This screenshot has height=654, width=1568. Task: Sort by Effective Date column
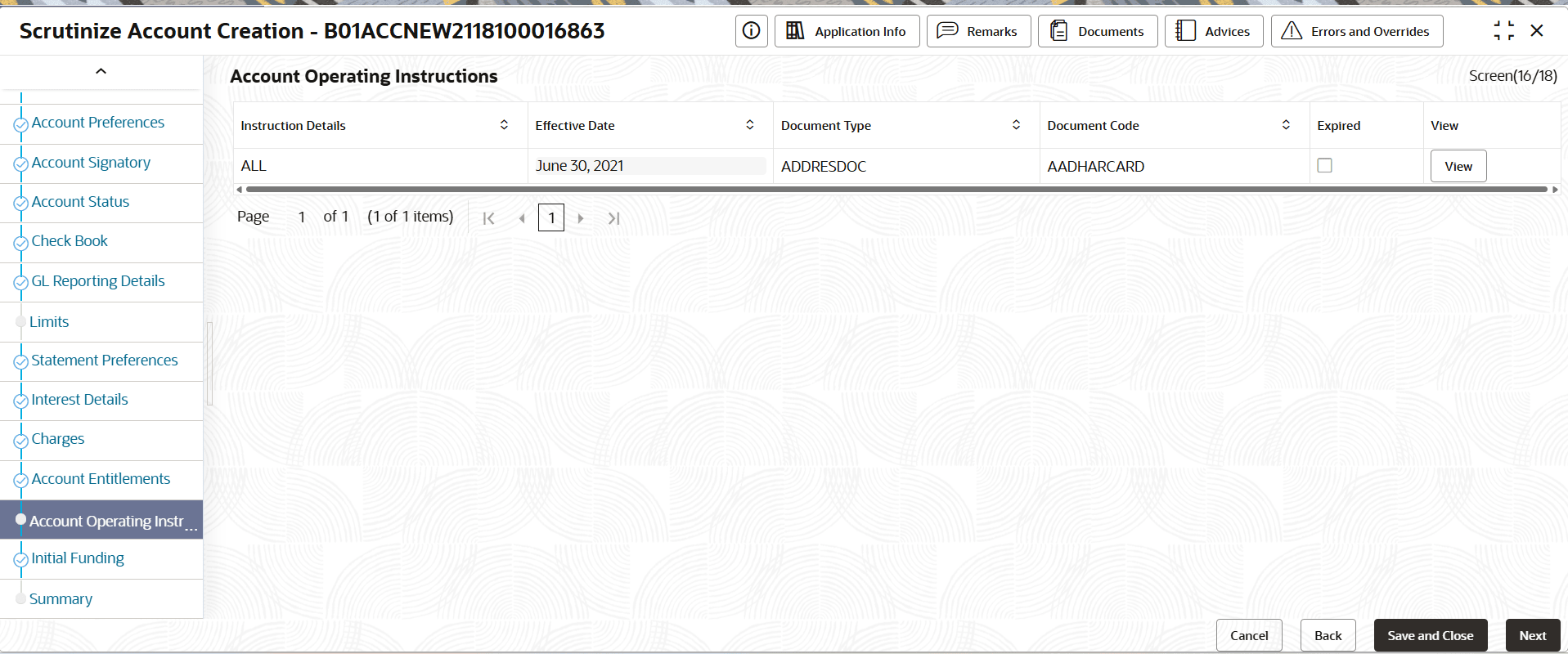(x=749, y=124)
